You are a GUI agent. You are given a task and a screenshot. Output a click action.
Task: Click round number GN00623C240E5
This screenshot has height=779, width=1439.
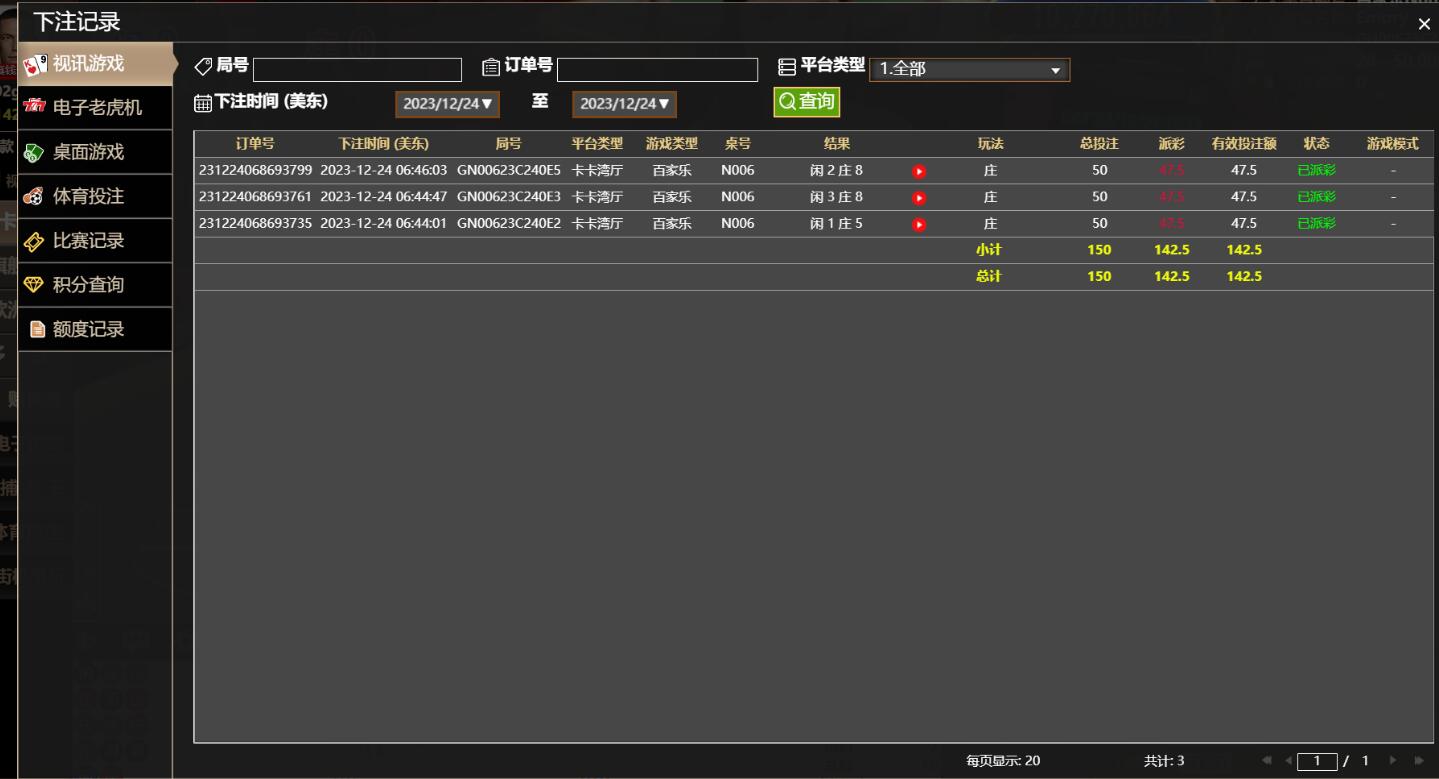(509, 170)
